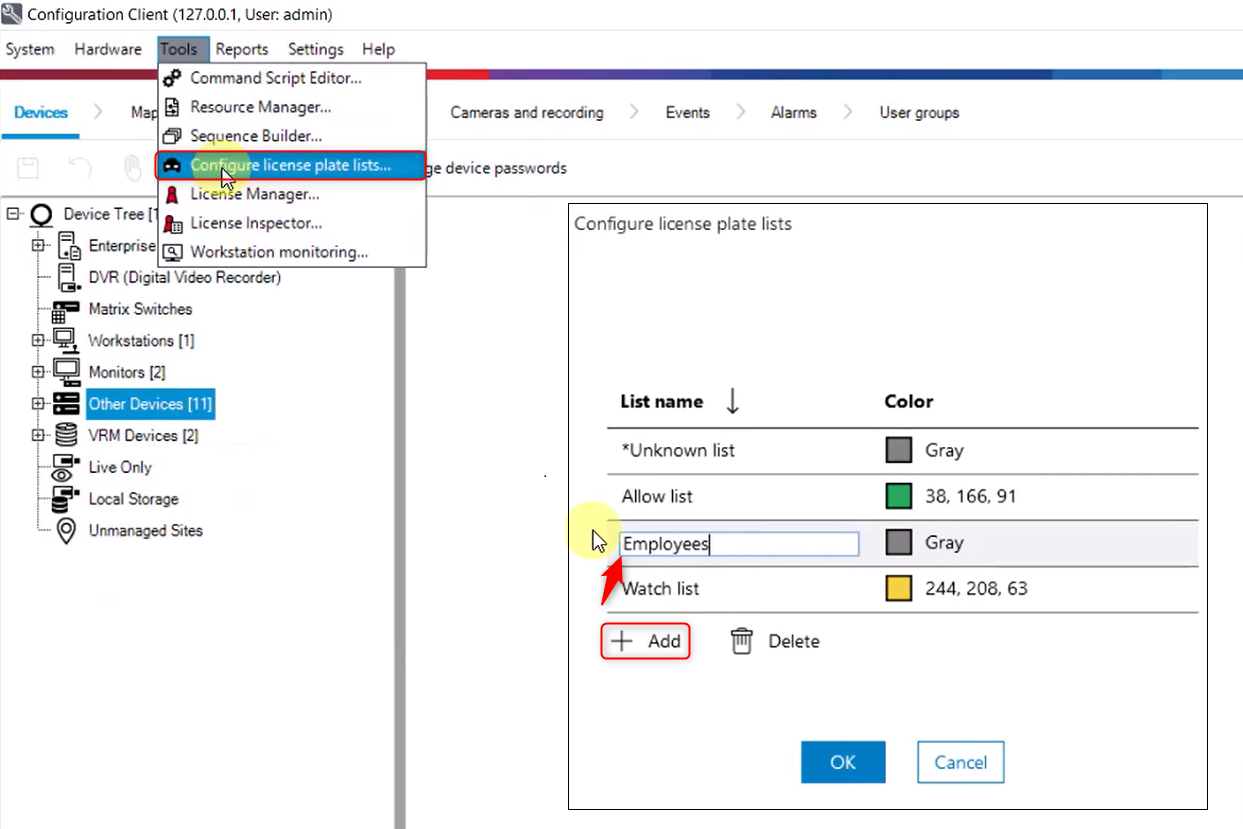
Task: Click the Unmanaged Sites pin icon
Action: [x=66, y=531]
